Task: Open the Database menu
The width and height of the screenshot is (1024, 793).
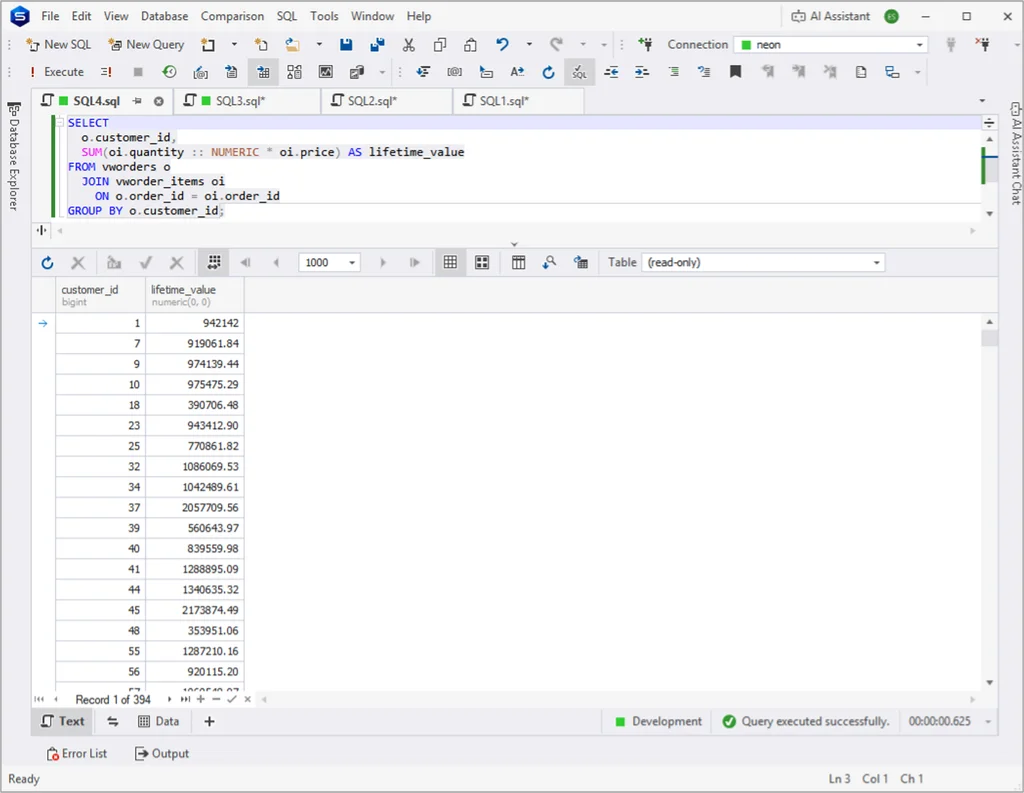Action: (x=164, y=16)
